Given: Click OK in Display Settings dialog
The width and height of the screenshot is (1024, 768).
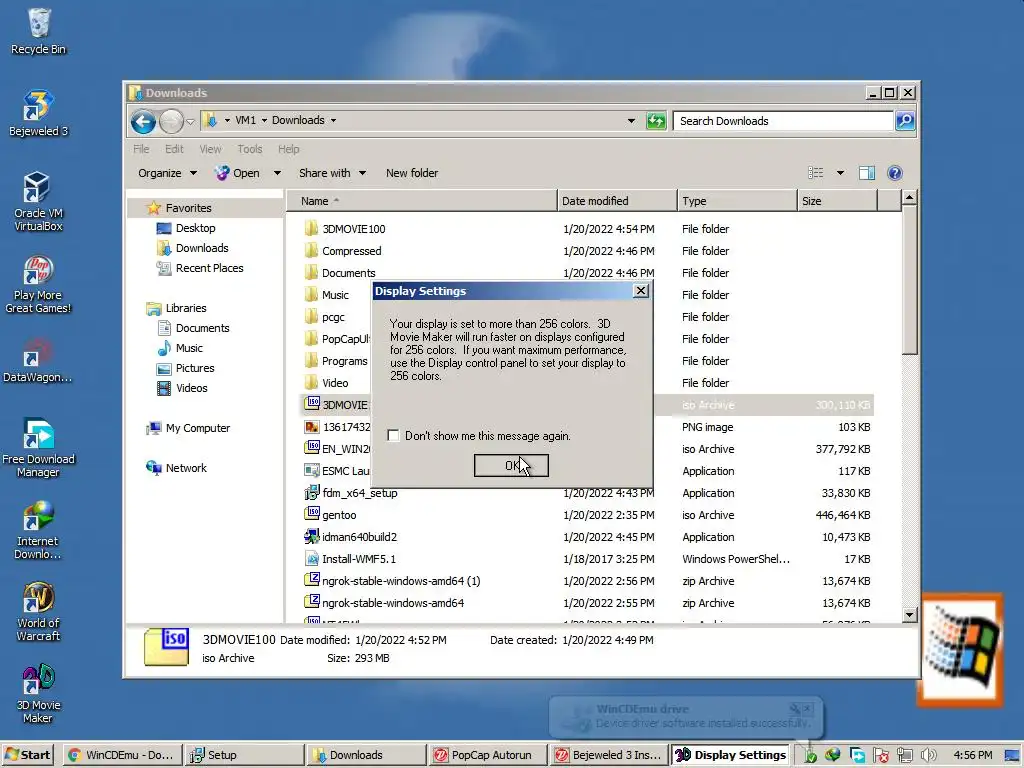Looking at the screenshot, I should click(511, 466).
